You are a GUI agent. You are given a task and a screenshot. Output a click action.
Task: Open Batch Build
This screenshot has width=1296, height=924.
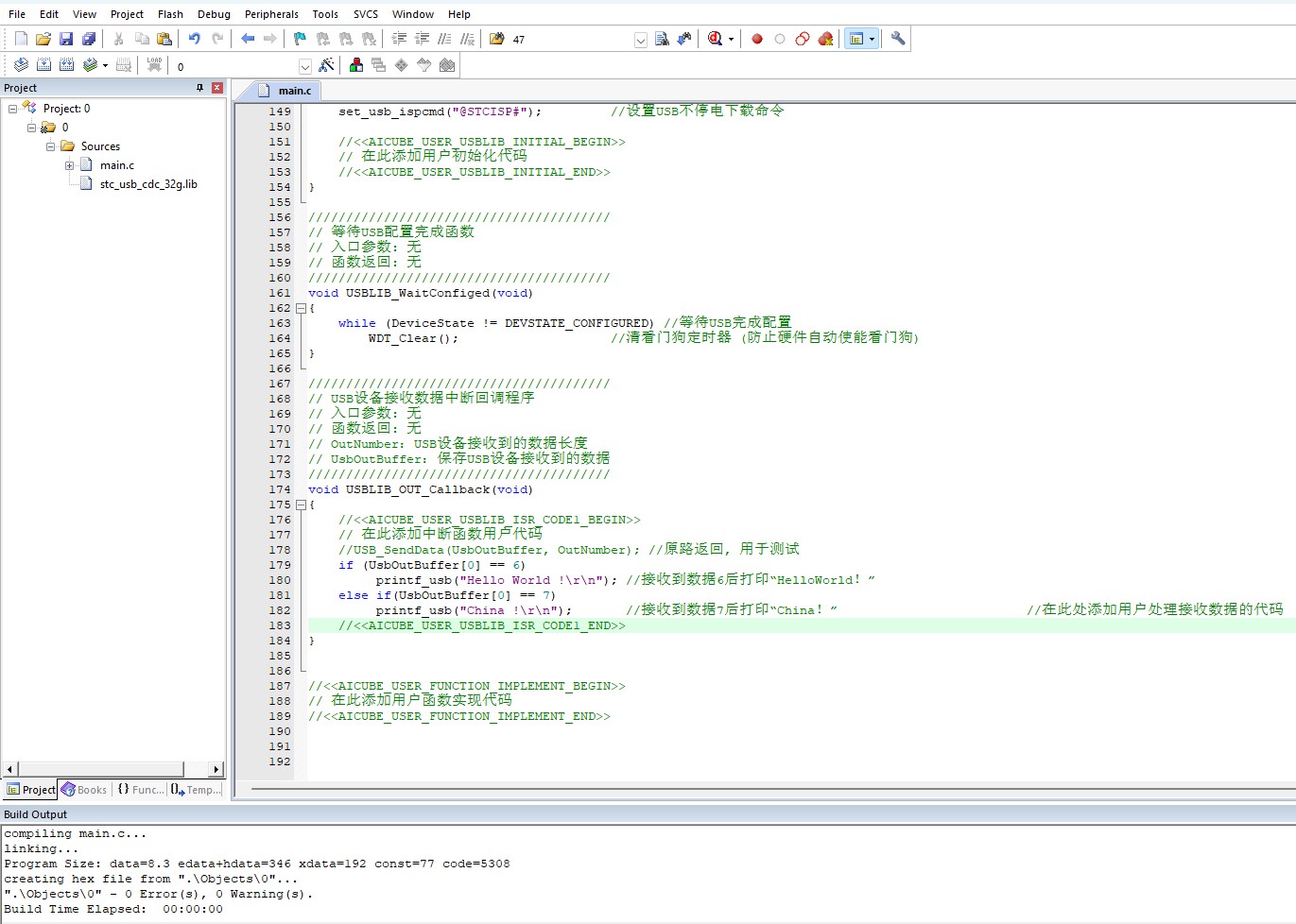(x=90, y=65)
